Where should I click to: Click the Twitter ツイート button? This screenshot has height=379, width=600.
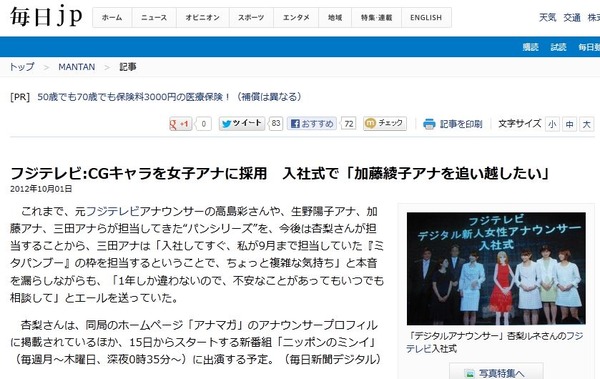(242, 123)
